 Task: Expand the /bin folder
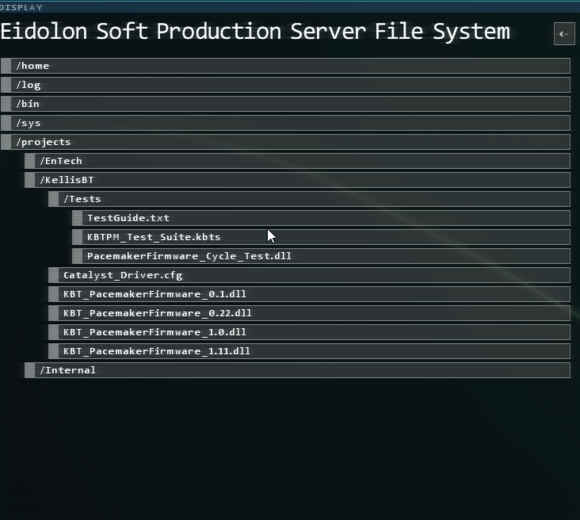(x=286, y=104)
